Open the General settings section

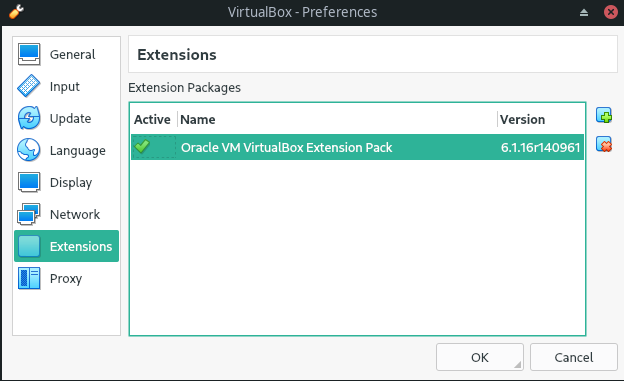coord(72,54)
